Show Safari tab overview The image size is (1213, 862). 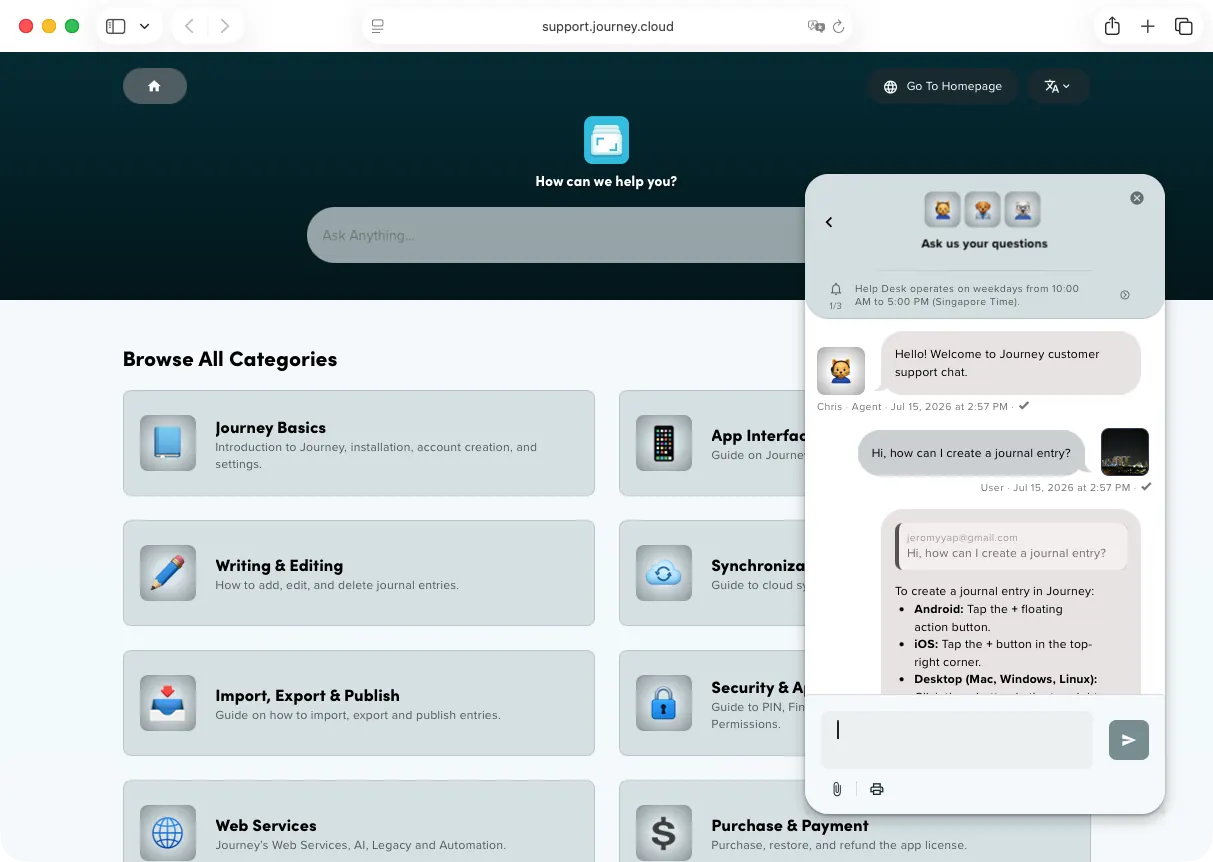(x=1184, y=27)
